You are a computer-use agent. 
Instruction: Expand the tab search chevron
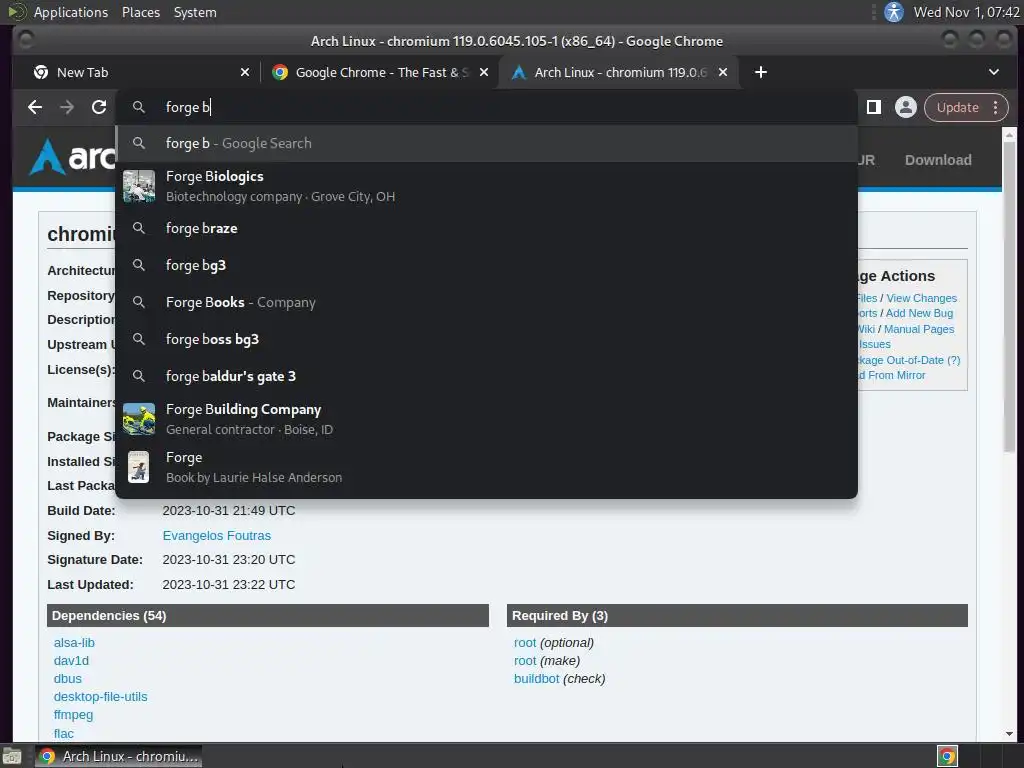tap(993, 72)
